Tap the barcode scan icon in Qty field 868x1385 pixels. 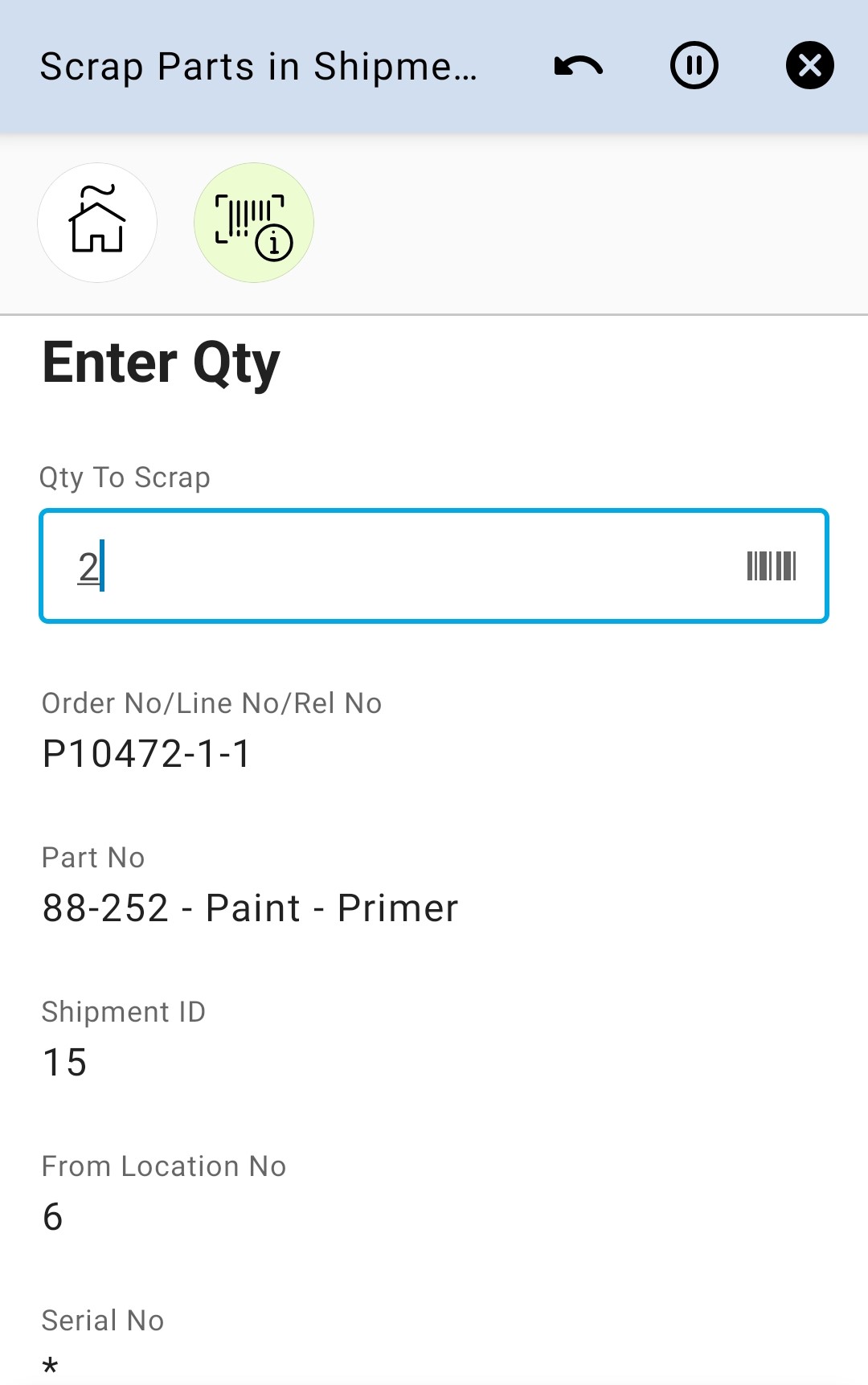coord(771,566)
